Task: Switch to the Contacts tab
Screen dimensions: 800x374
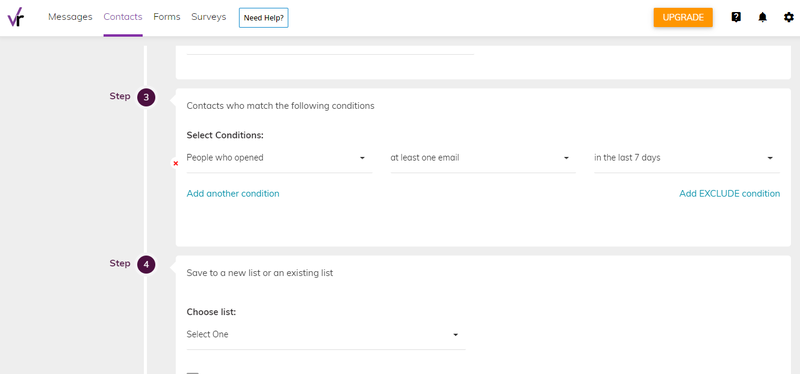Action: coord(123,17)
